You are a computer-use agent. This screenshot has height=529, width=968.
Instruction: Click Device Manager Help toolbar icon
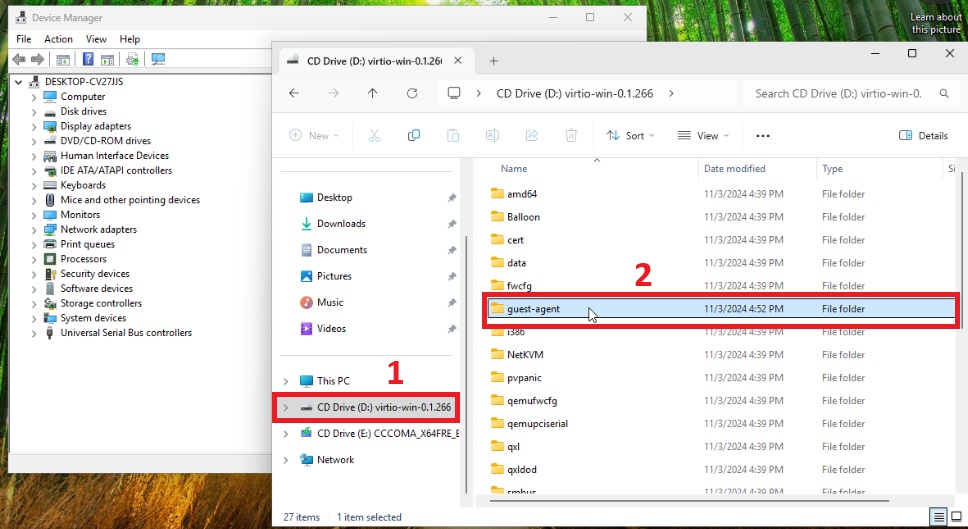(x=89, y=60)
